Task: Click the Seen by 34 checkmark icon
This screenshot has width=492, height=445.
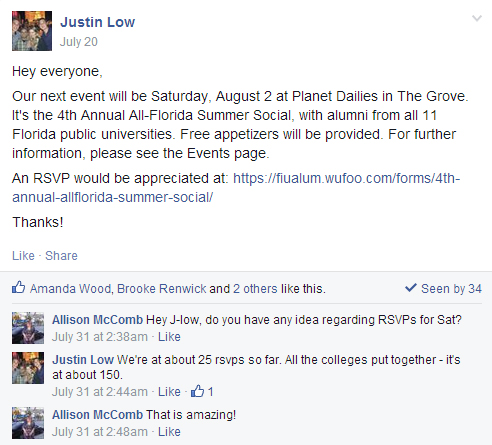Action: [411, 287]
